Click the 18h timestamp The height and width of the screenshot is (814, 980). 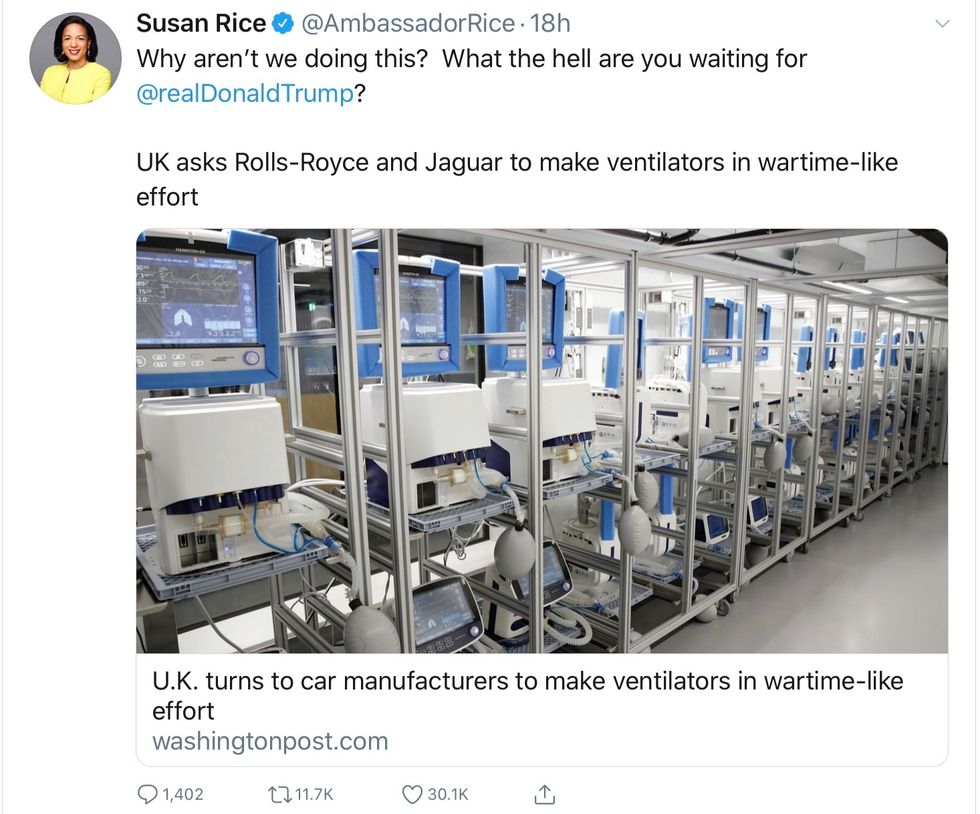pos(549,23)
